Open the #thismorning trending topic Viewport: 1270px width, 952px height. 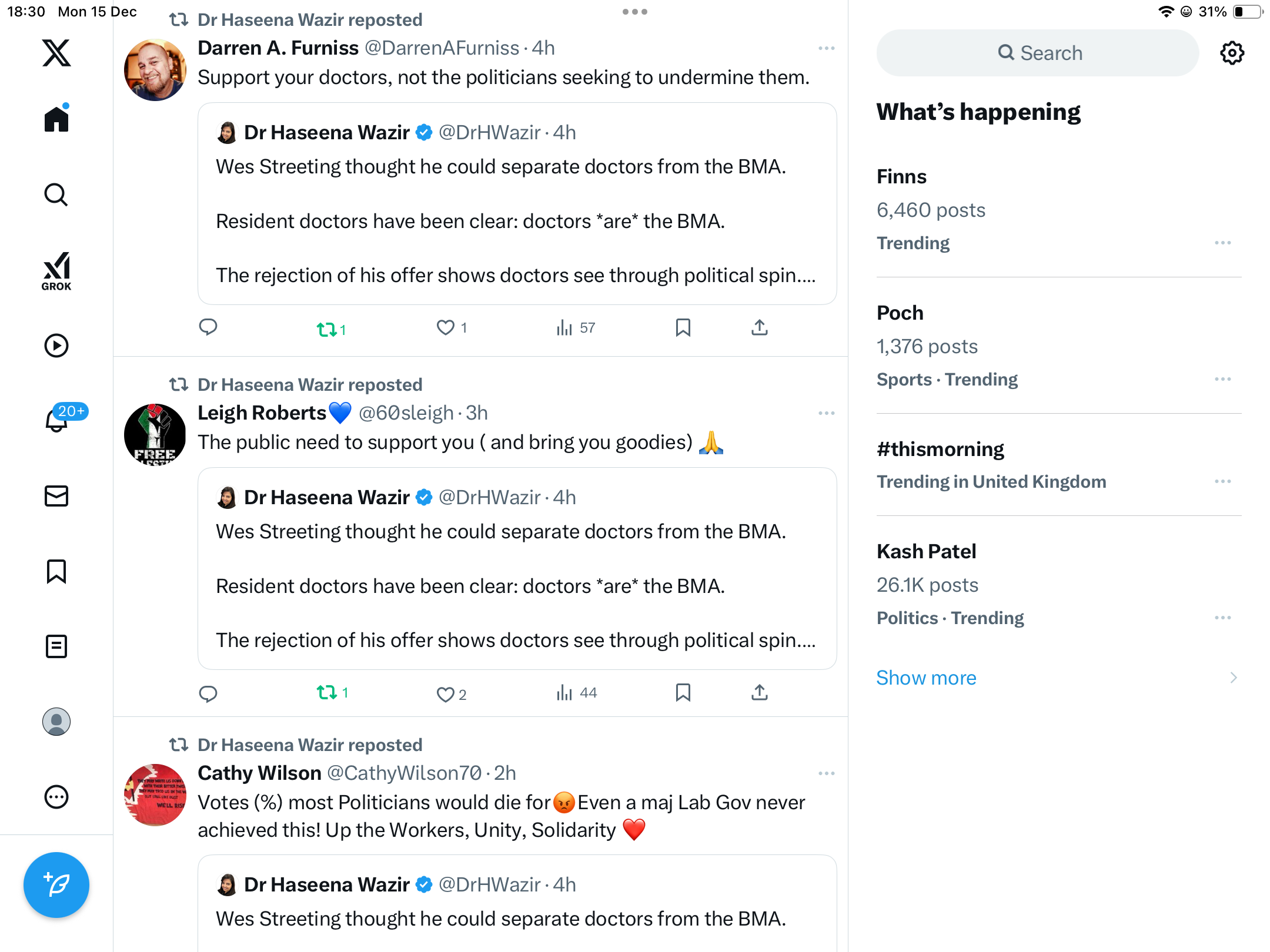point(940,449)
